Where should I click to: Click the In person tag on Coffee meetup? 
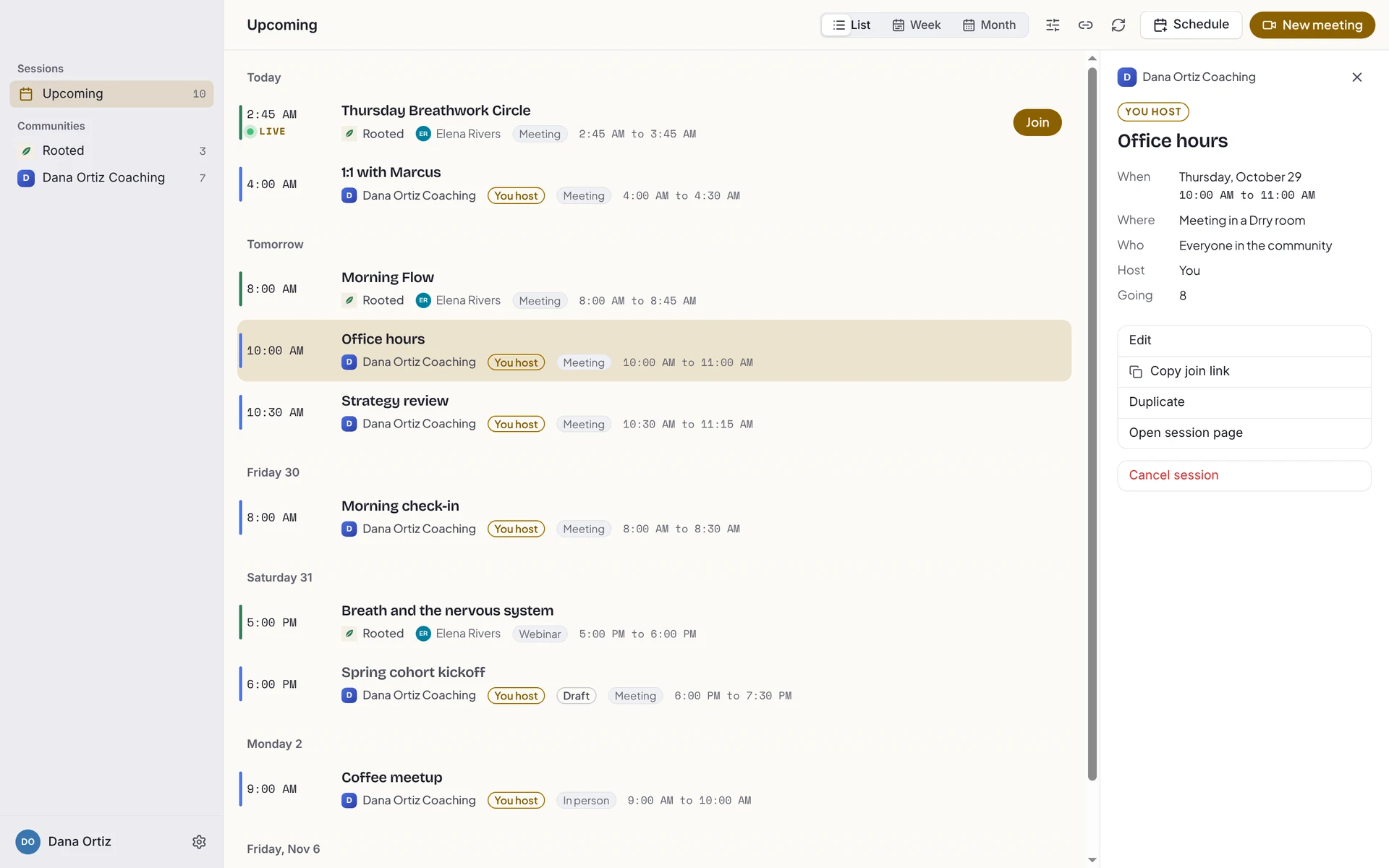[x=586, y=801]
